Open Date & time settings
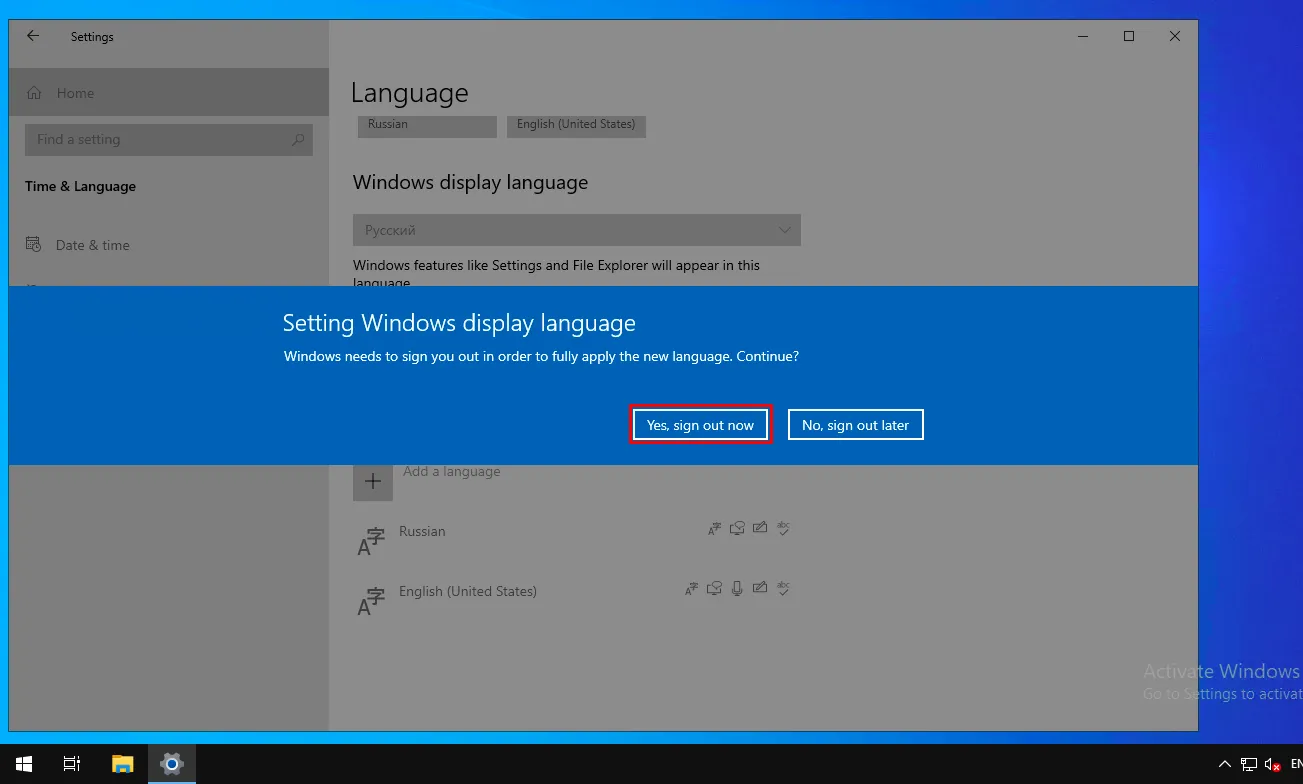Viewport: 1303px width, 784px height. (x=93, y=245)
